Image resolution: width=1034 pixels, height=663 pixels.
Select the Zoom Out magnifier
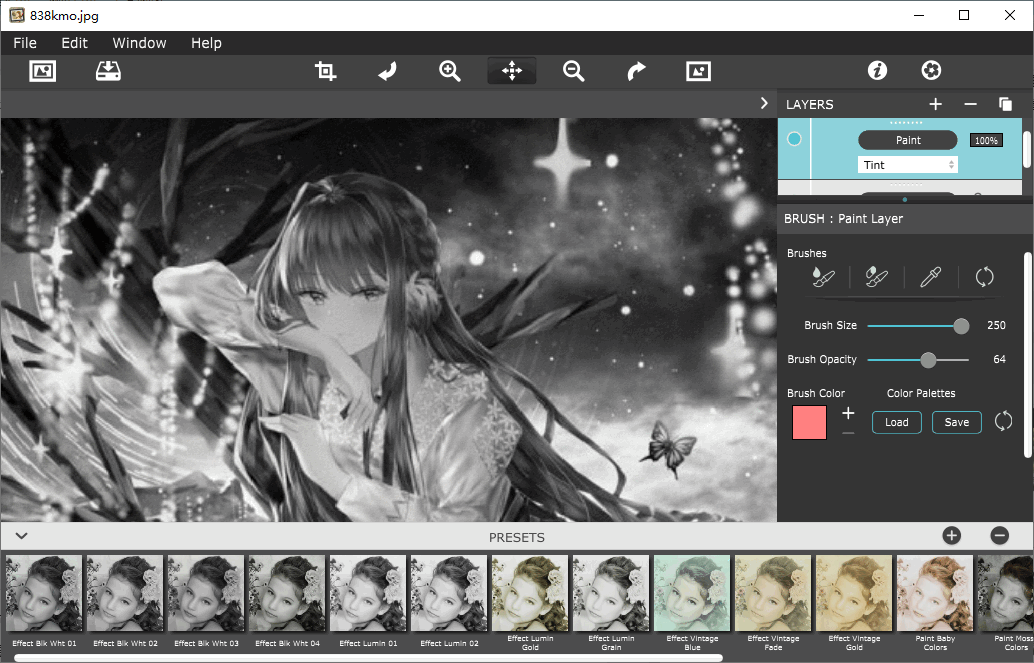click(x=574, y=71)
